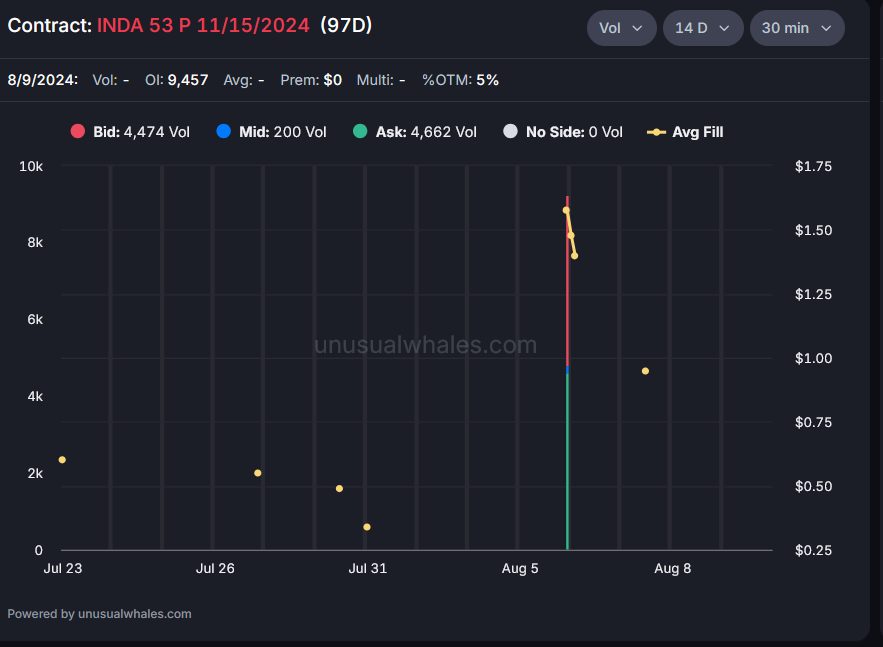883x647 pixels.
Task: Select the topmost avg fill point near $1.60
Action: coord(566,210)
